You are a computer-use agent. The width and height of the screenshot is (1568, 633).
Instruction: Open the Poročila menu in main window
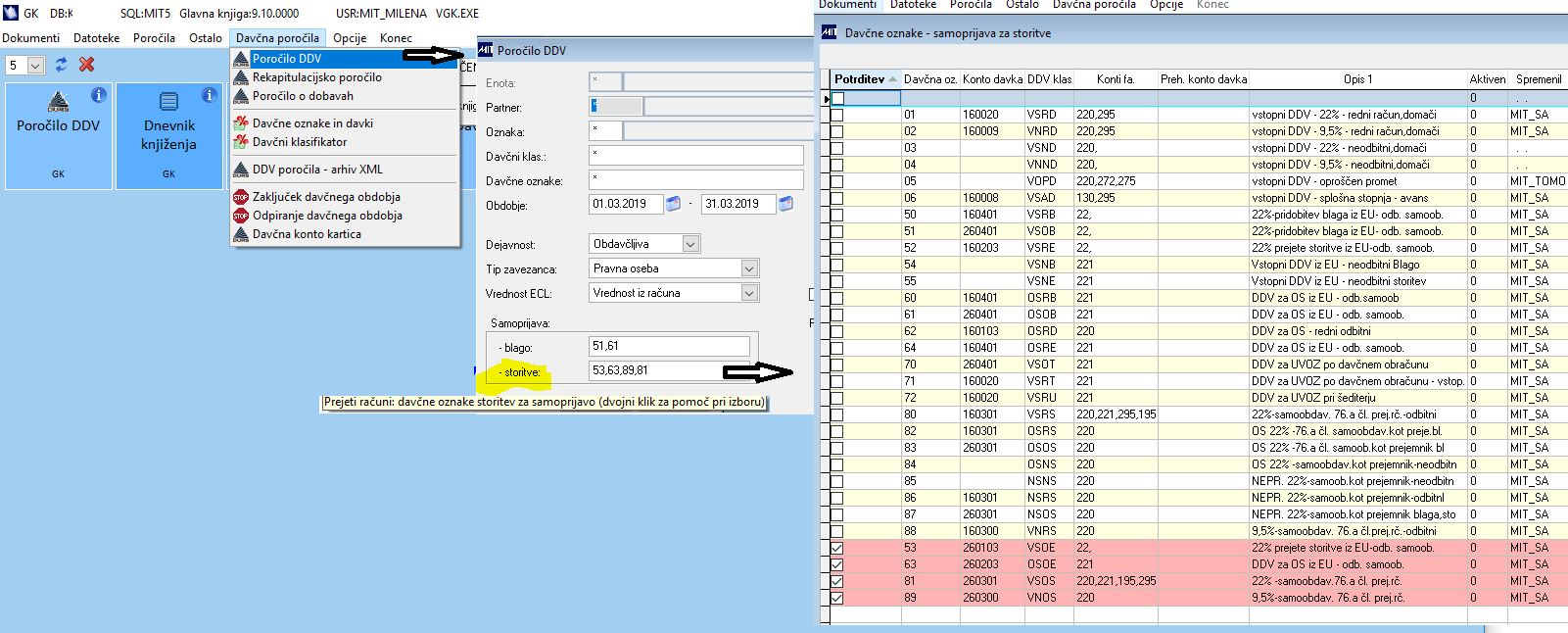coord(155,38)
